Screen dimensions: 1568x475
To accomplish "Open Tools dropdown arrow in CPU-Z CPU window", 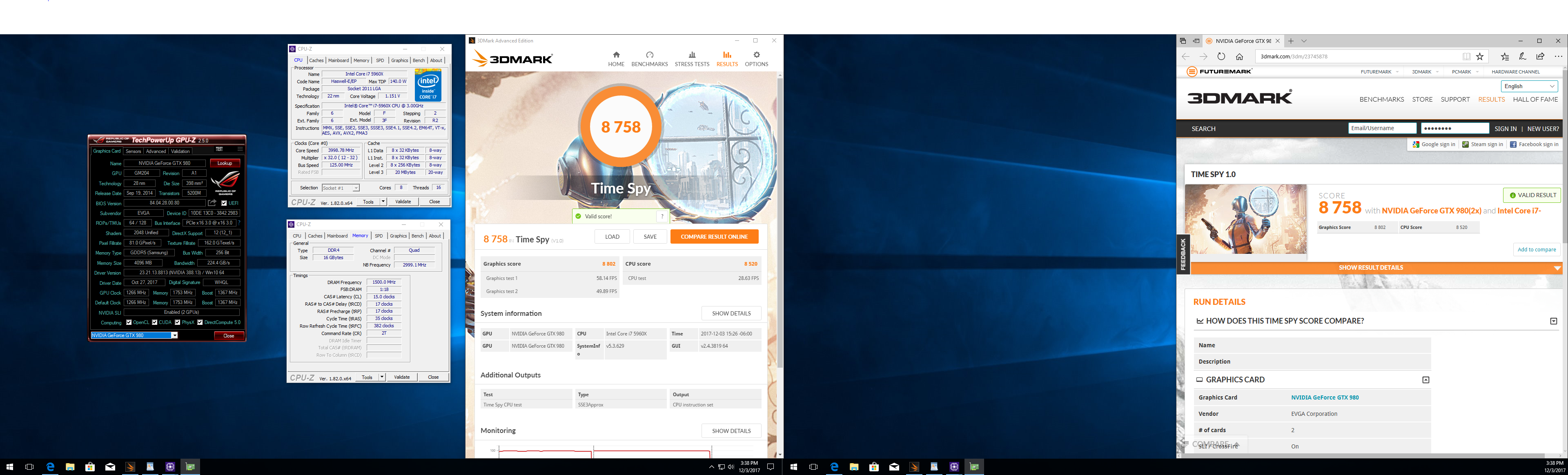I will [x=383, y=201].
